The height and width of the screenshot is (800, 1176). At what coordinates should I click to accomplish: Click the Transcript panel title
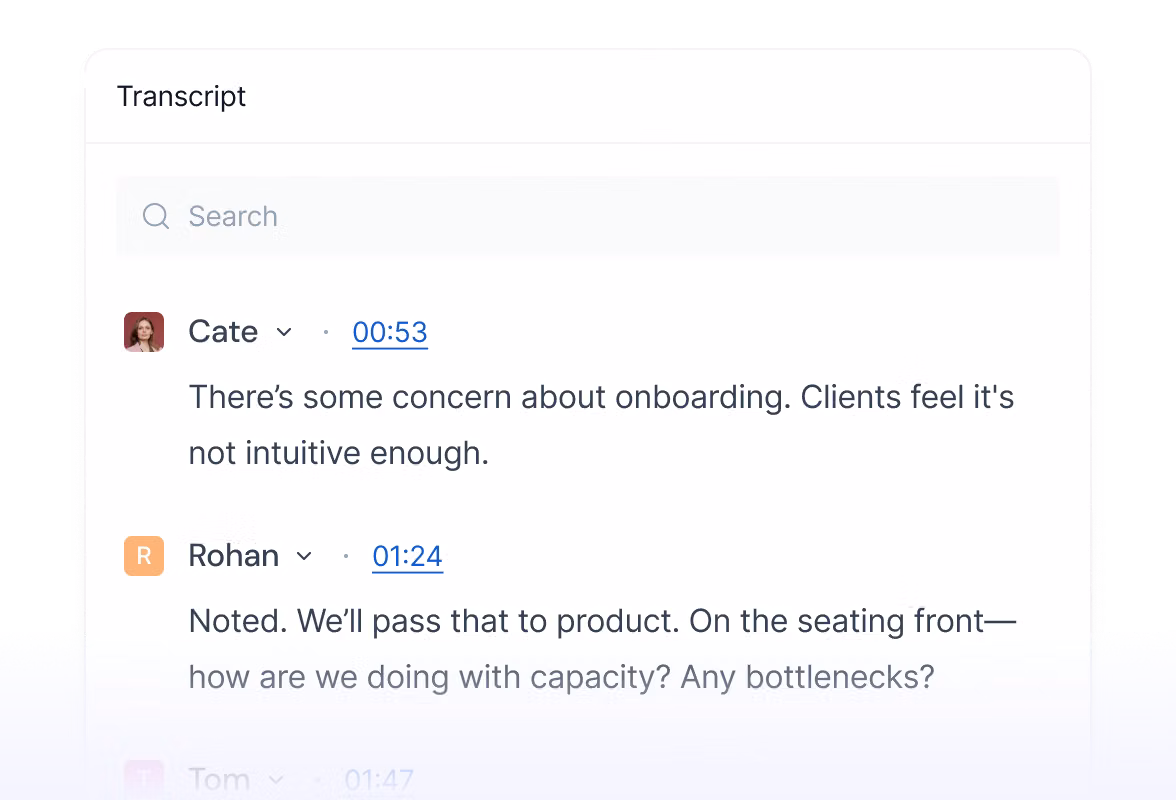coord(181,96)
